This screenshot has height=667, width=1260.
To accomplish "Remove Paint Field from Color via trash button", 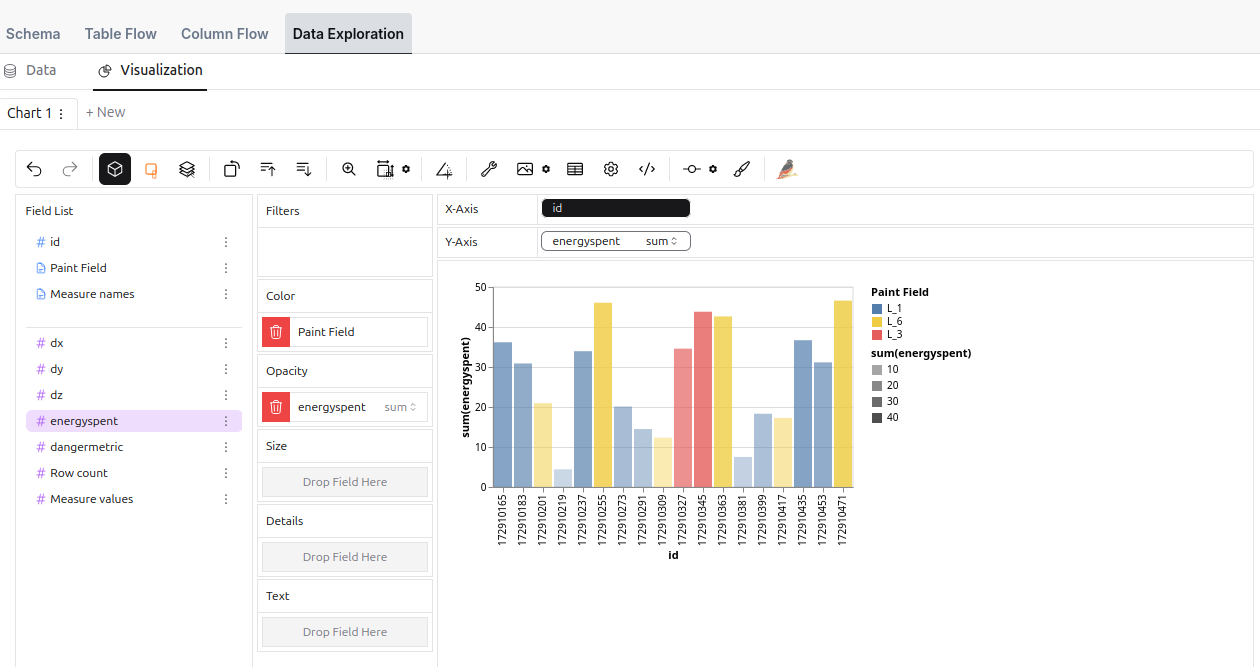I will pos(275,331).
